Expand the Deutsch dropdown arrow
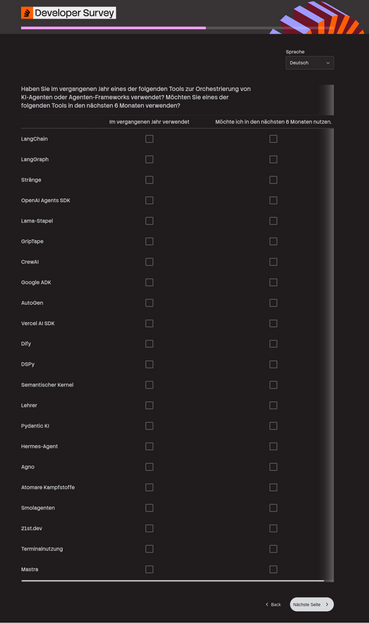The height and width of the screenshot is (623, 369). click(x=328, y=63)
